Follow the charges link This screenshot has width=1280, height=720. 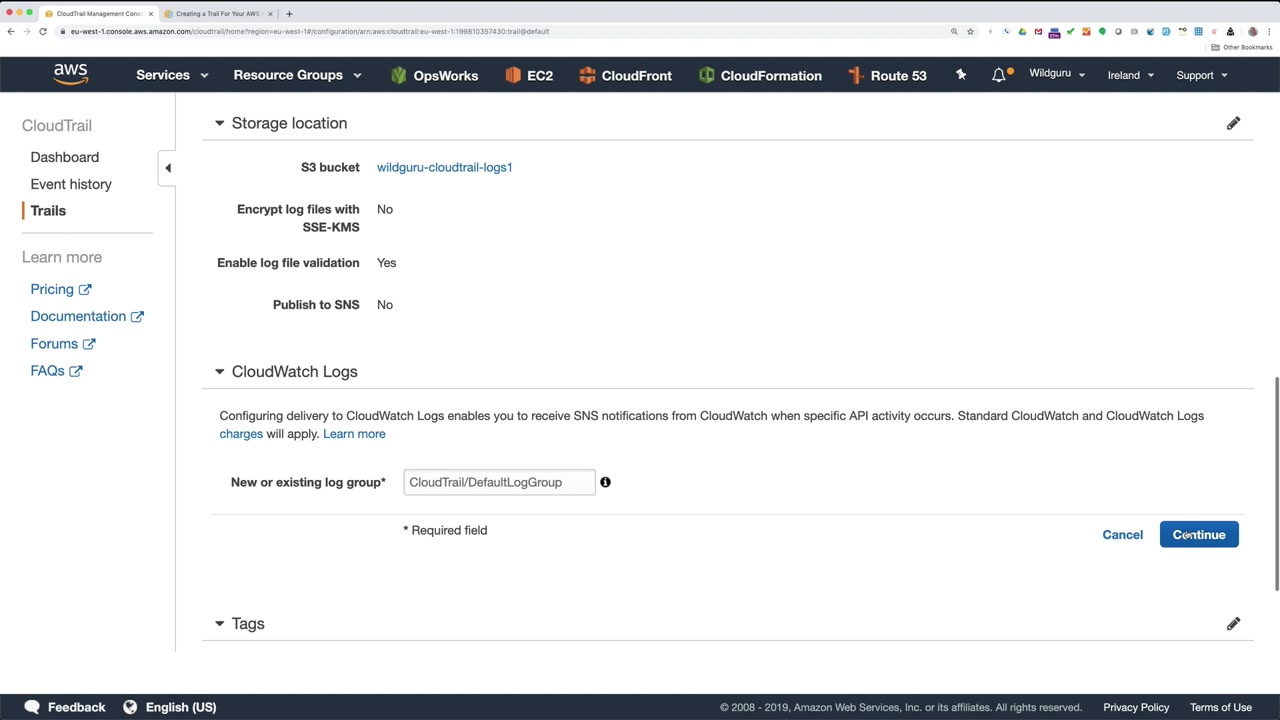(x=241, y=434)
